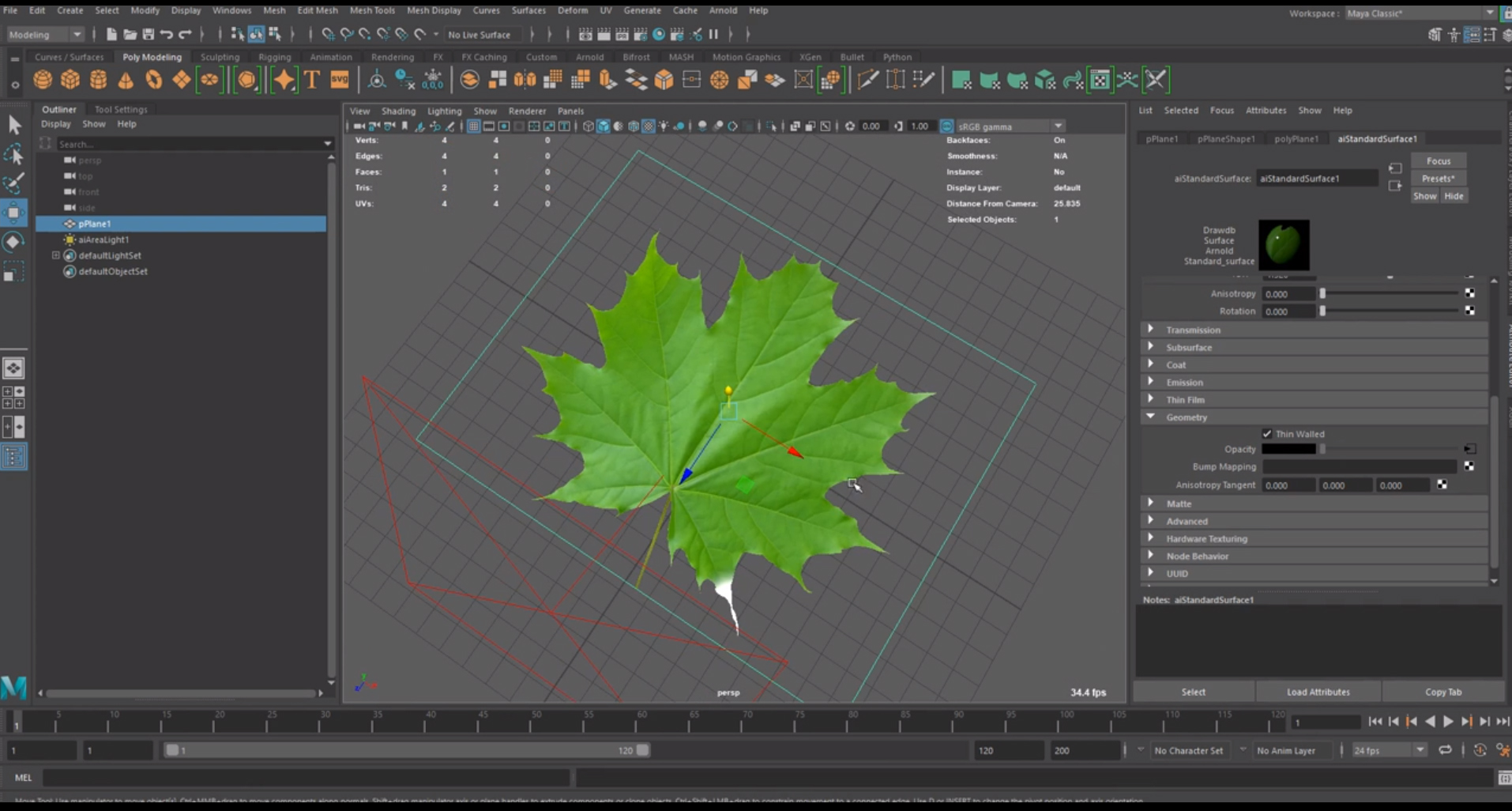Click the save scene icon
1512x811 pixels.
tap(148, 34)
